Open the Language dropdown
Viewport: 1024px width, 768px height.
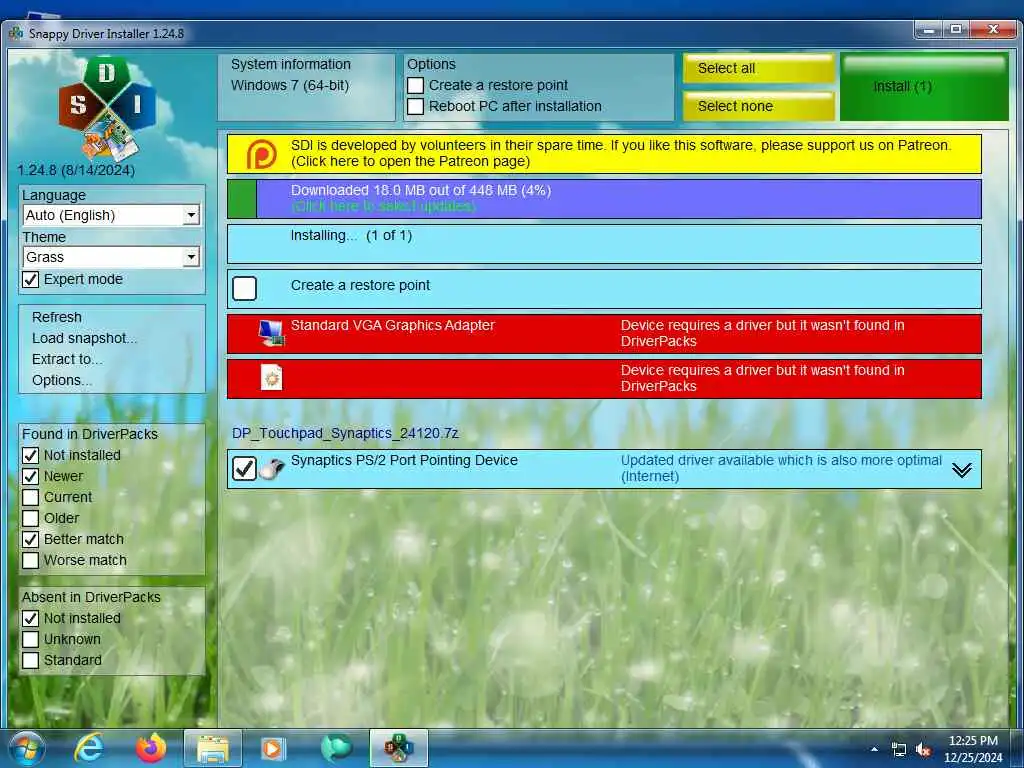[x=111, y=215]
